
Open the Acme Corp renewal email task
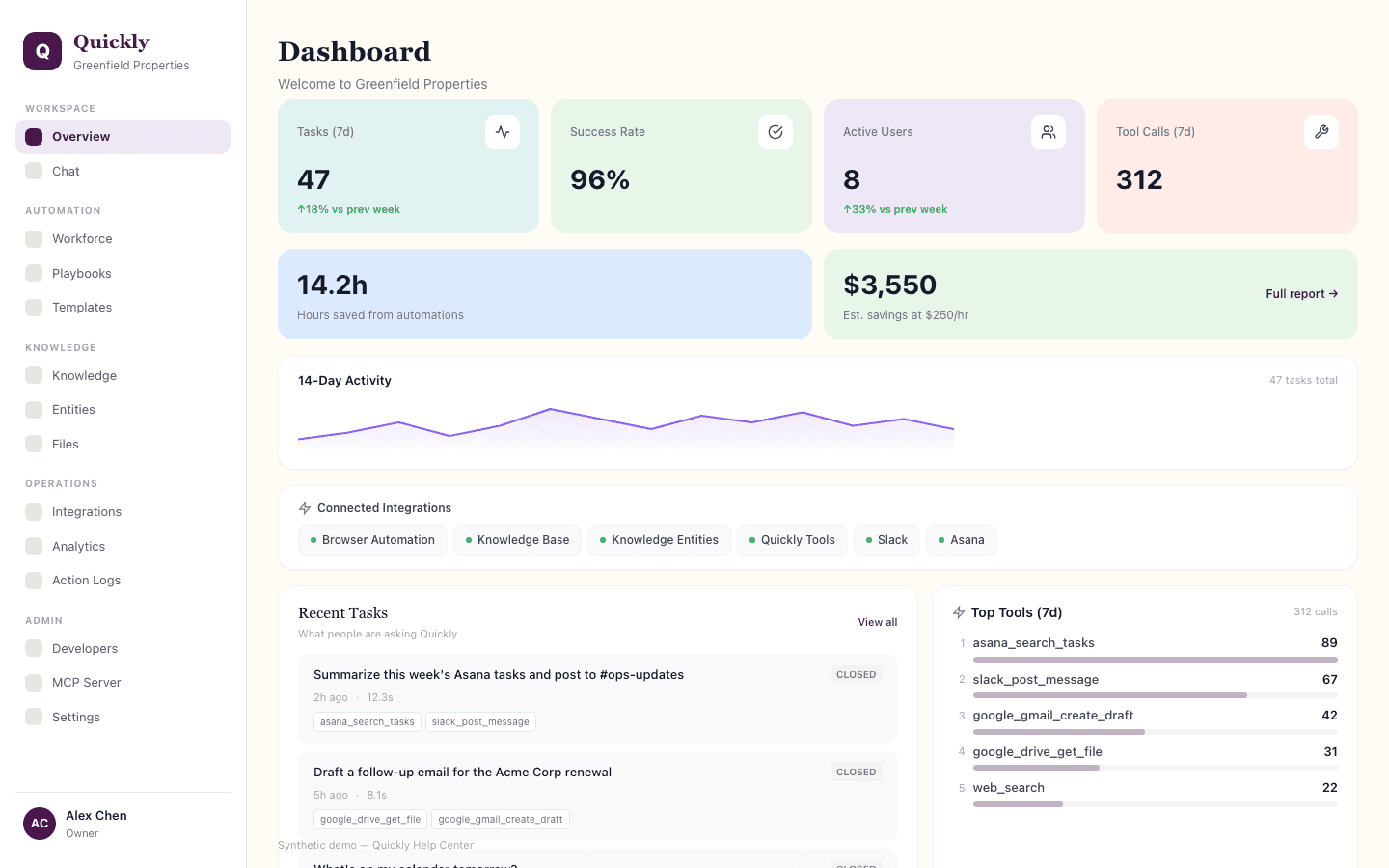tap(598, 797)
